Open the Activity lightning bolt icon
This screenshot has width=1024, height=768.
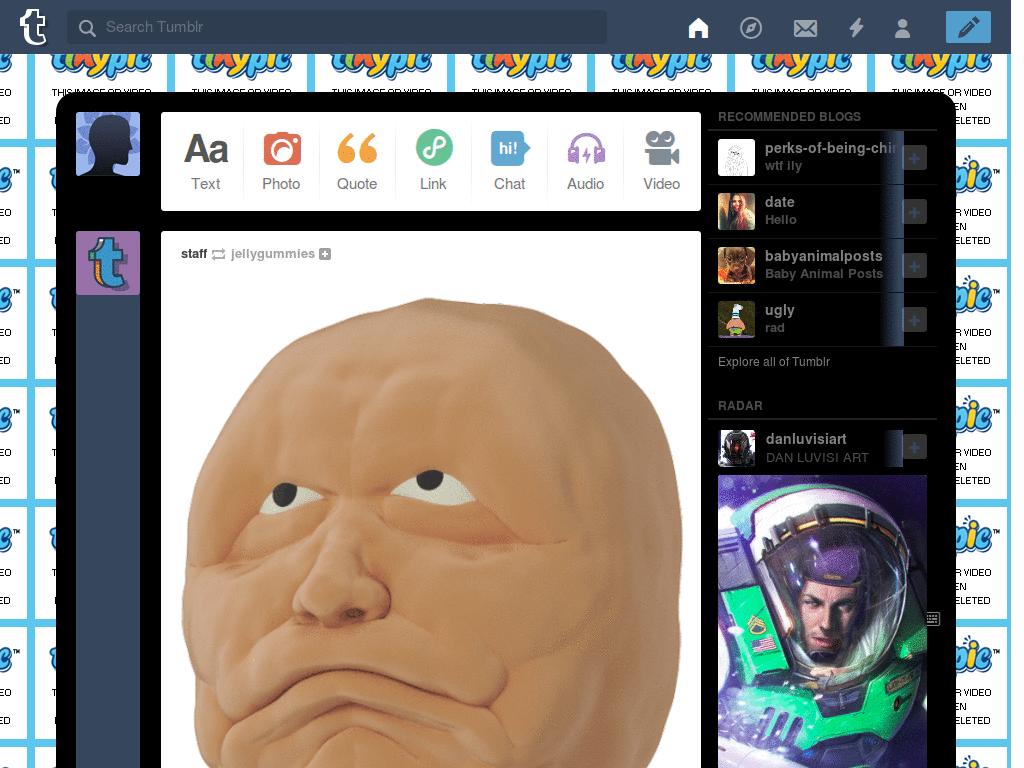click(x=856, y=27)
